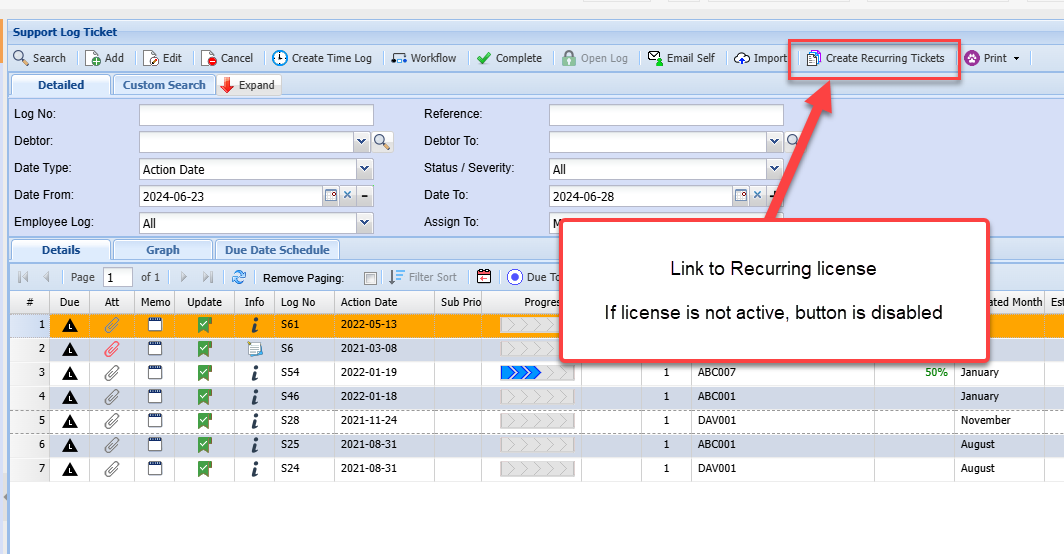Switch to the Custom Search tab
Screen dimensions: 1064x554
(164, 85)
